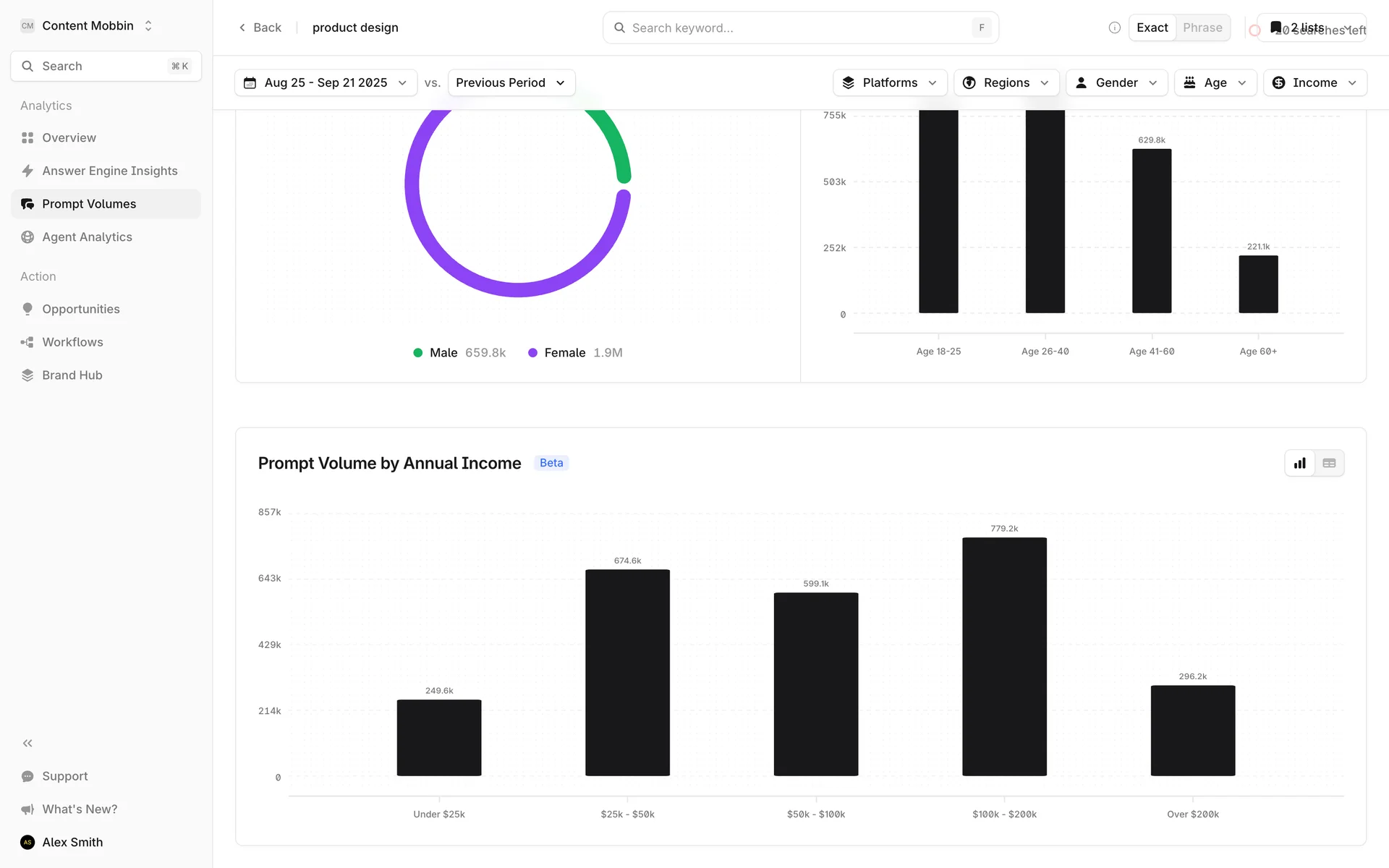Expand the Previous Period comparison dropdown
The width and height of the screenshot is (1389, 868).
(x=511, y=82)
